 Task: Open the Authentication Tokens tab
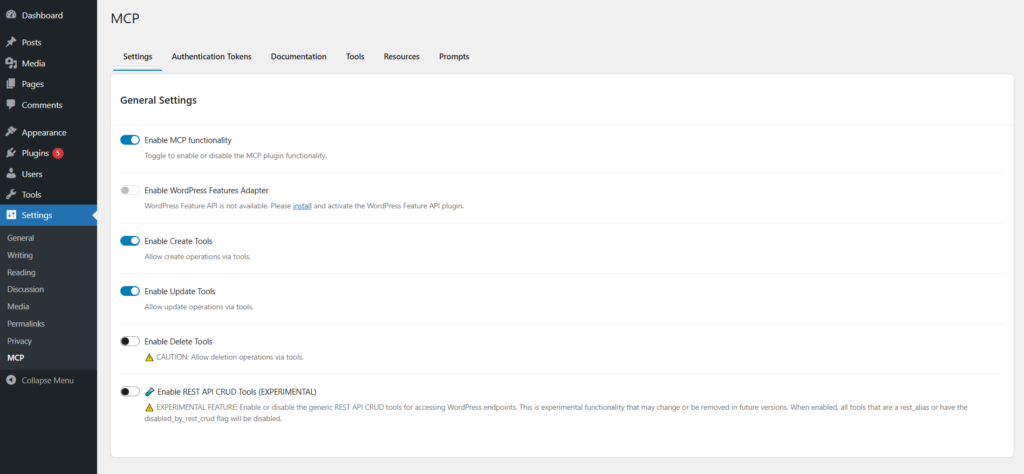[x=212, y=57]
